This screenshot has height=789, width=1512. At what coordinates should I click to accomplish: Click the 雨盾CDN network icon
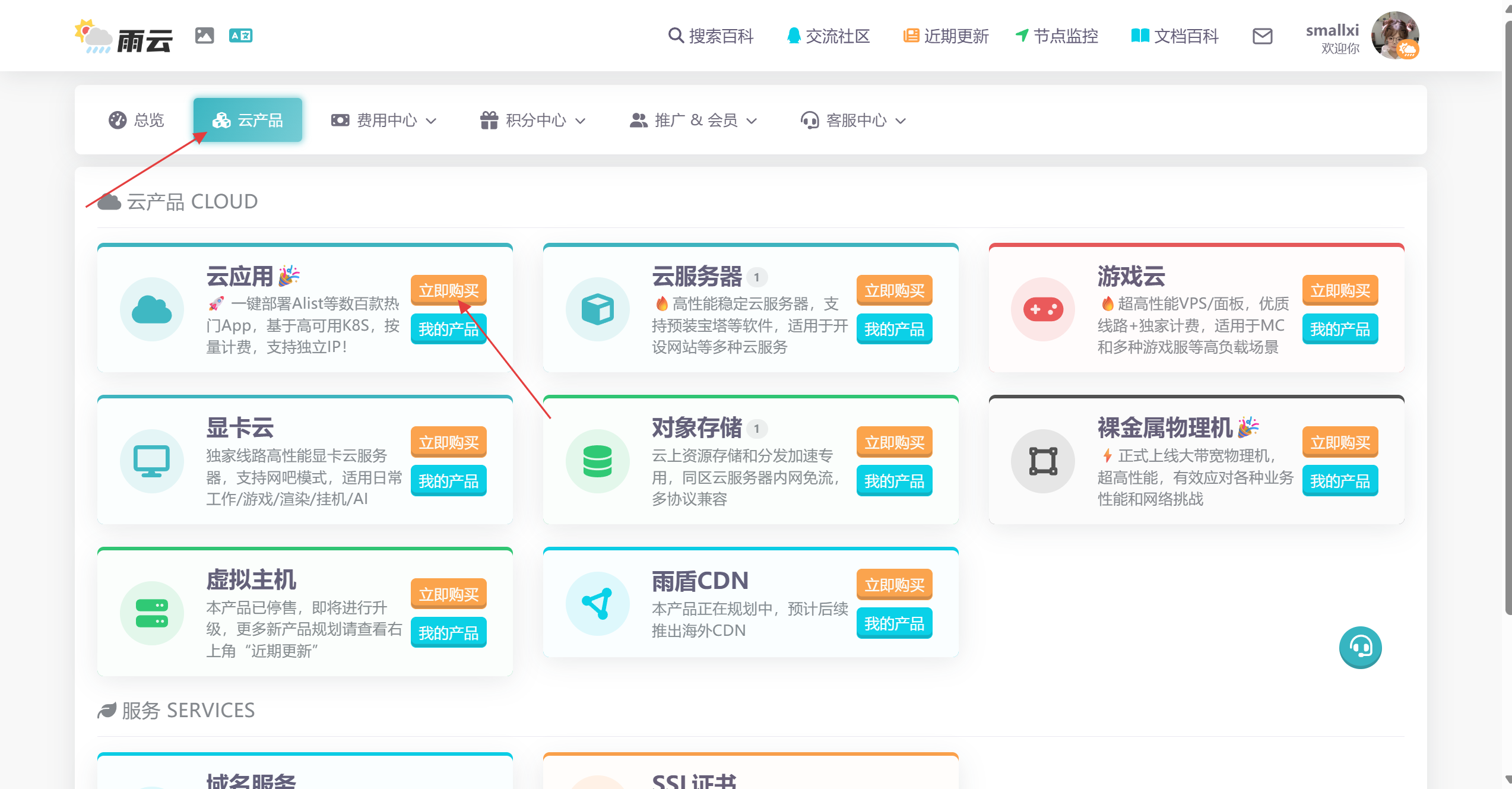coord(597,604)
